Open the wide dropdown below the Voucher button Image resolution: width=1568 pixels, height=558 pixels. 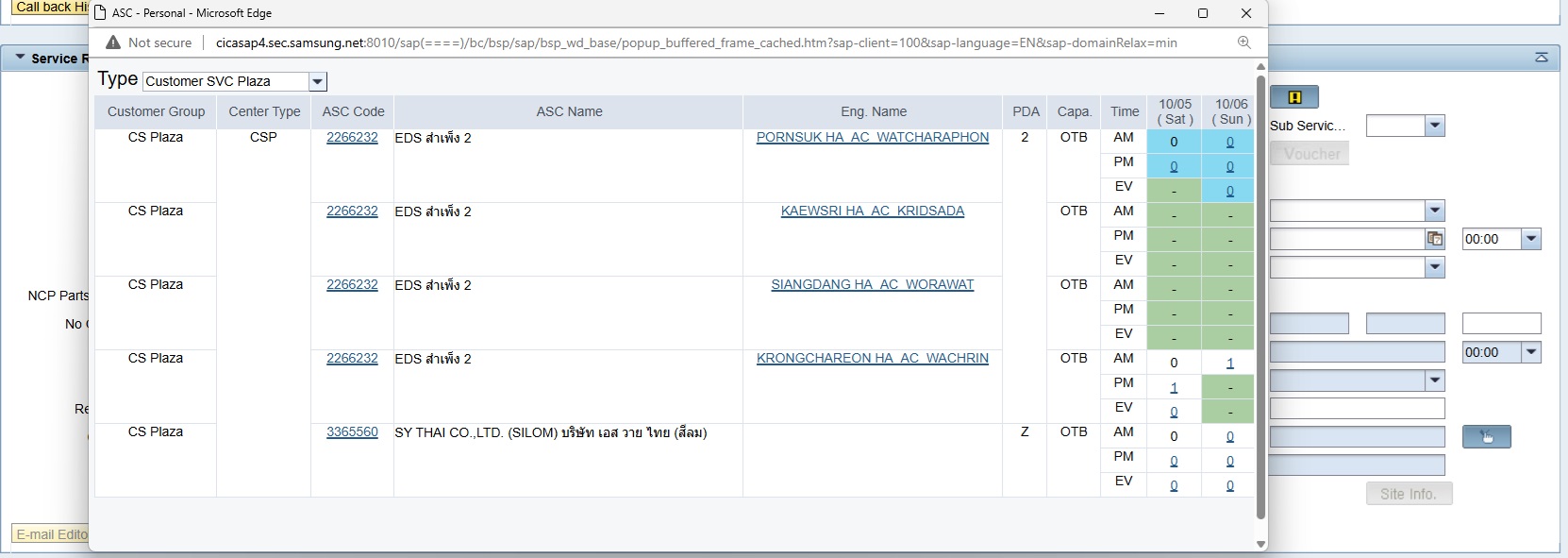coord(1435,211)
